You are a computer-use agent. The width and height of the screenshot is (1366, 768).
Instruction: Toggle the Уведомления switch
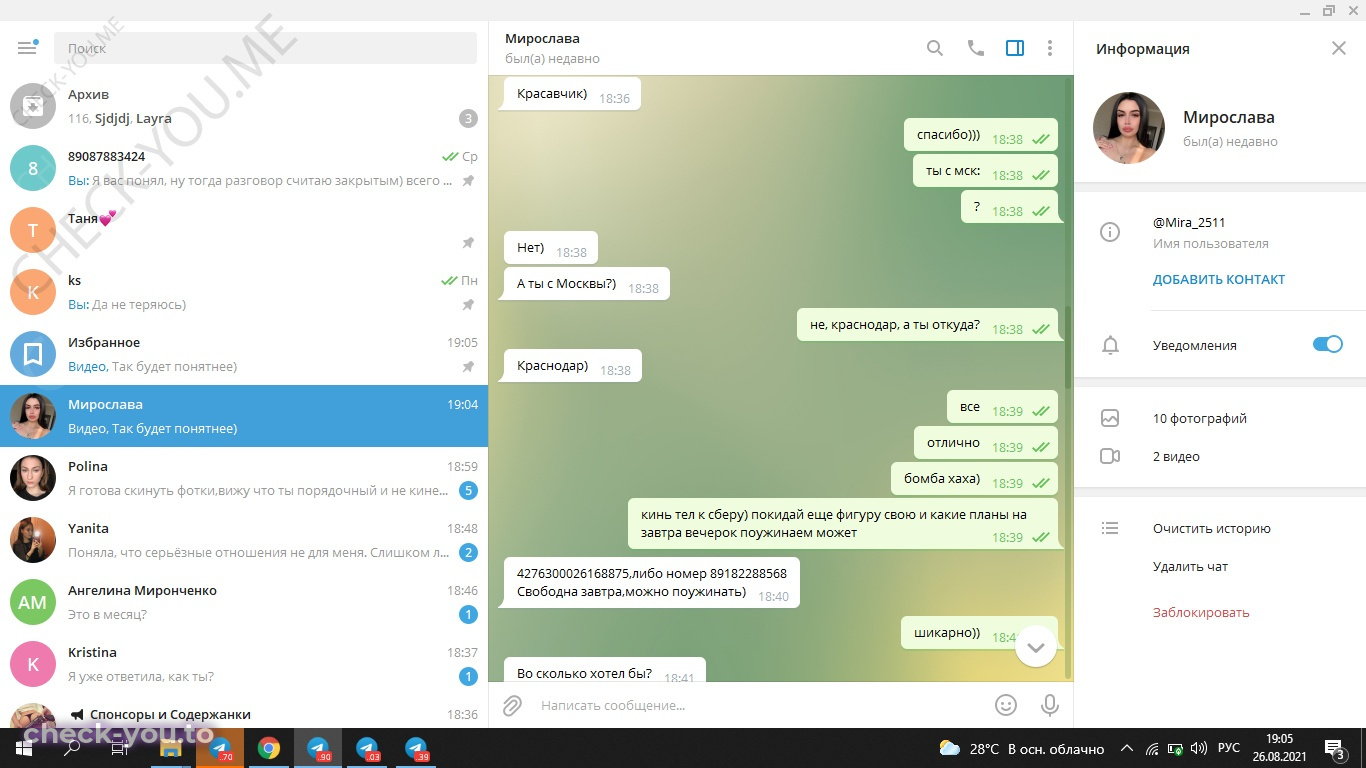click(x=1328, y=344)
